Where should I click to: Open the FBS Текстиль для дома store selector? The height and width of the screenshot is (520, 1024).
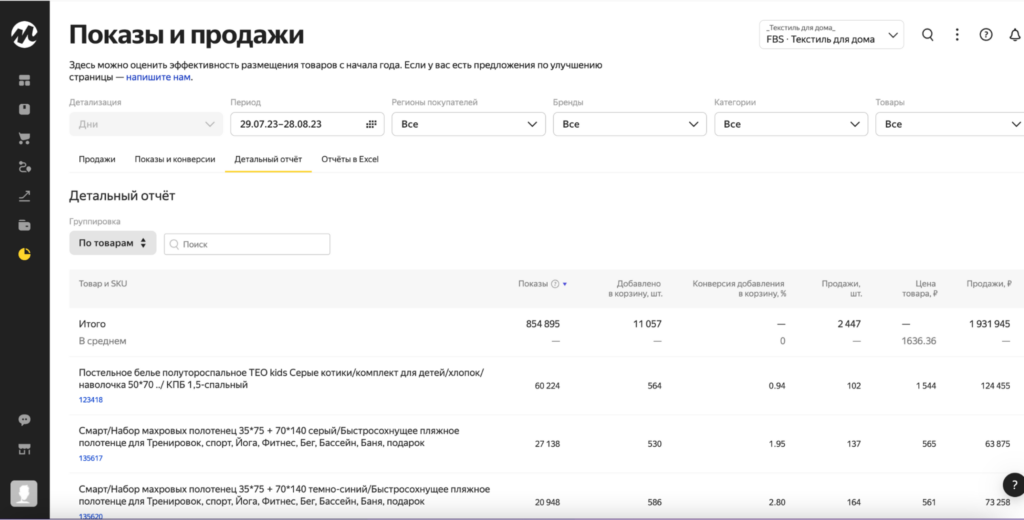point(831,35)
